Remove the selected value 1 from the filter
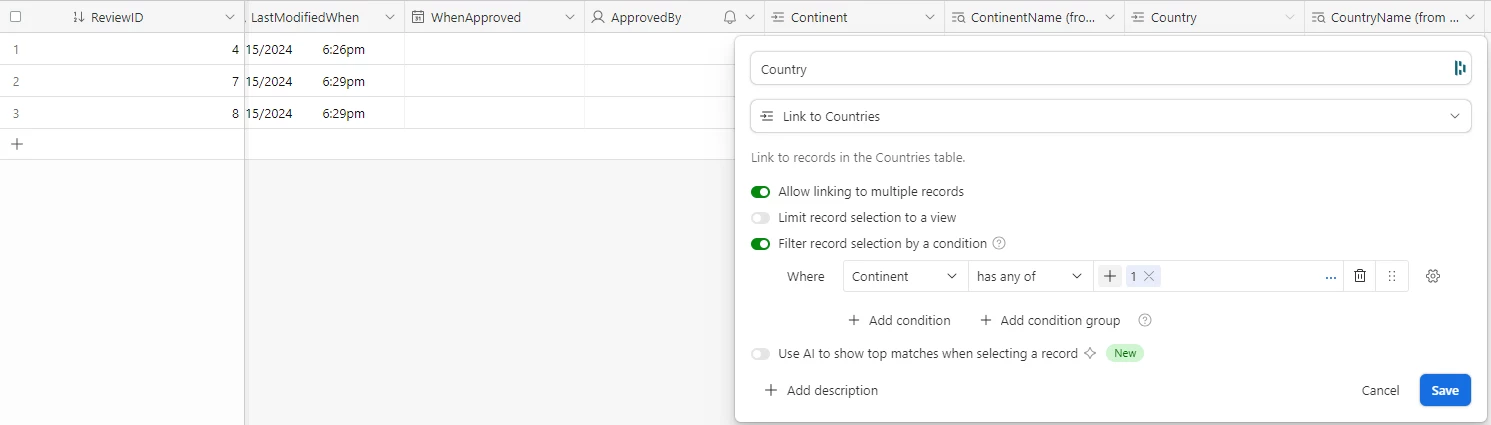 [1150, 276]
